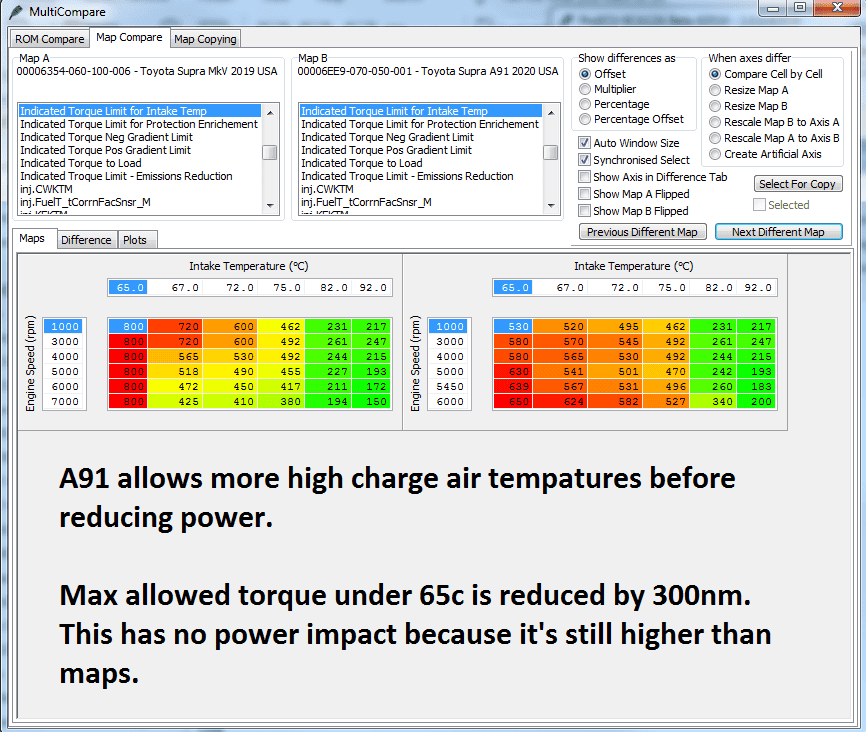Click the MultiCompare app icon in title bar

click(x=16, y=12)
